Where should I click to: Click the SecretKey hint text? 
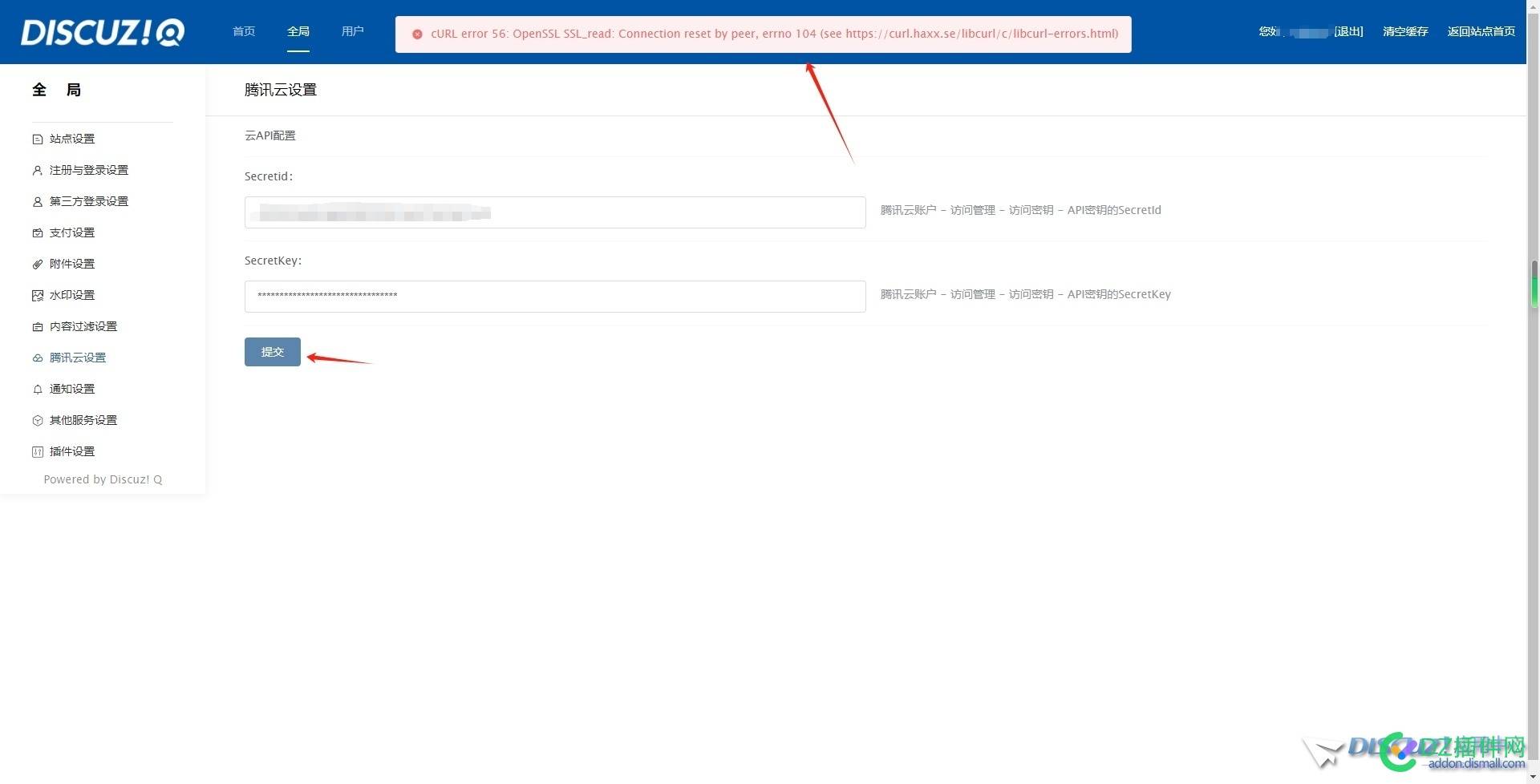[x=1026, y=294]
